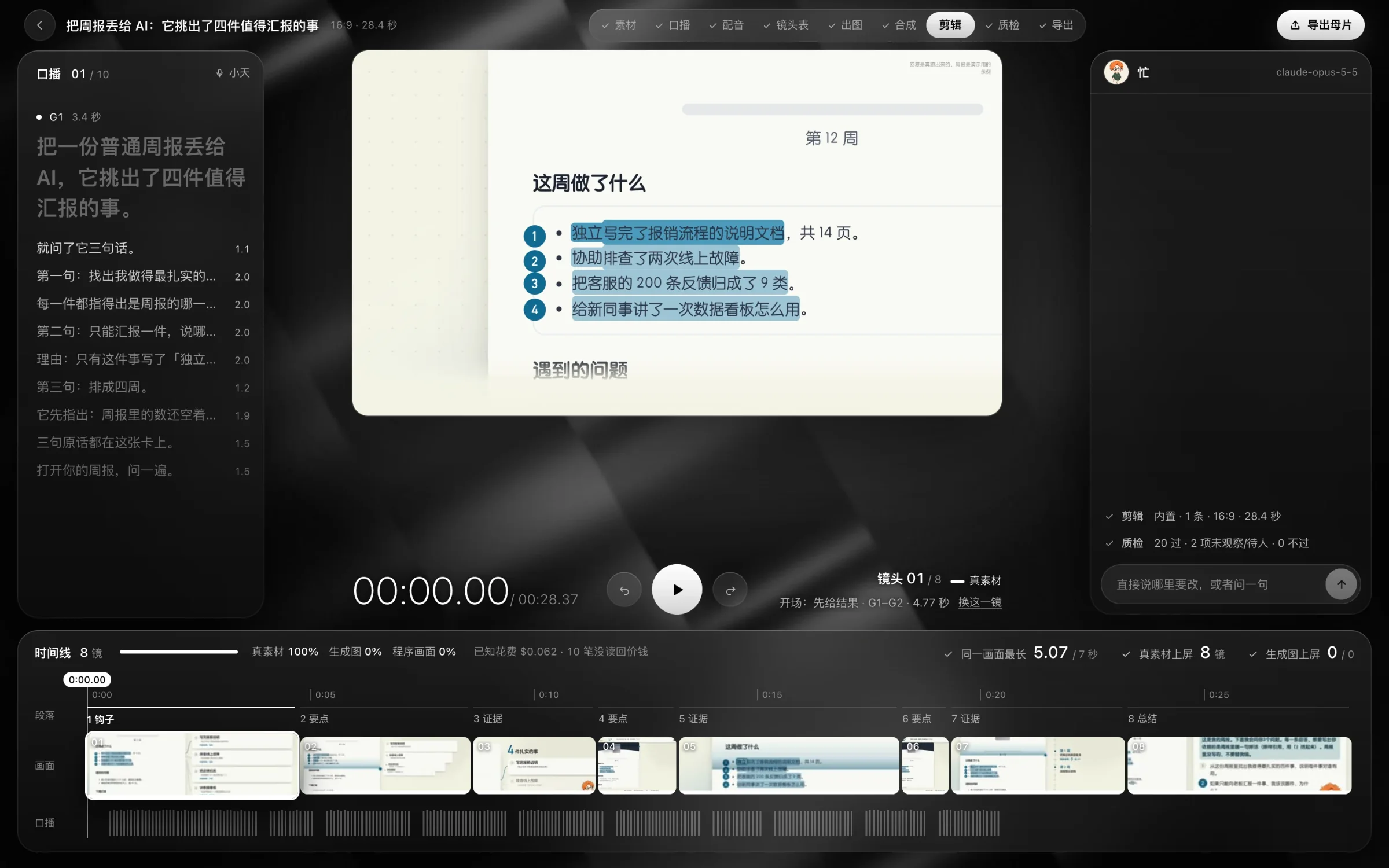This screenshot has height=868, width=1389.
Task: Select timeline thumbnail 02
Action: click(x=385, y=765)
